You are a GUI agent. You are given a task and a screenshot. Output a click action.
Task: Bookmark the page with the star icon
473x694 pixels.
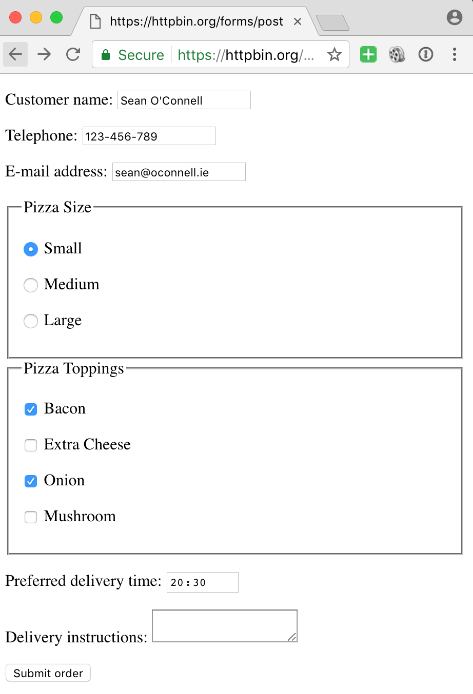335,54
